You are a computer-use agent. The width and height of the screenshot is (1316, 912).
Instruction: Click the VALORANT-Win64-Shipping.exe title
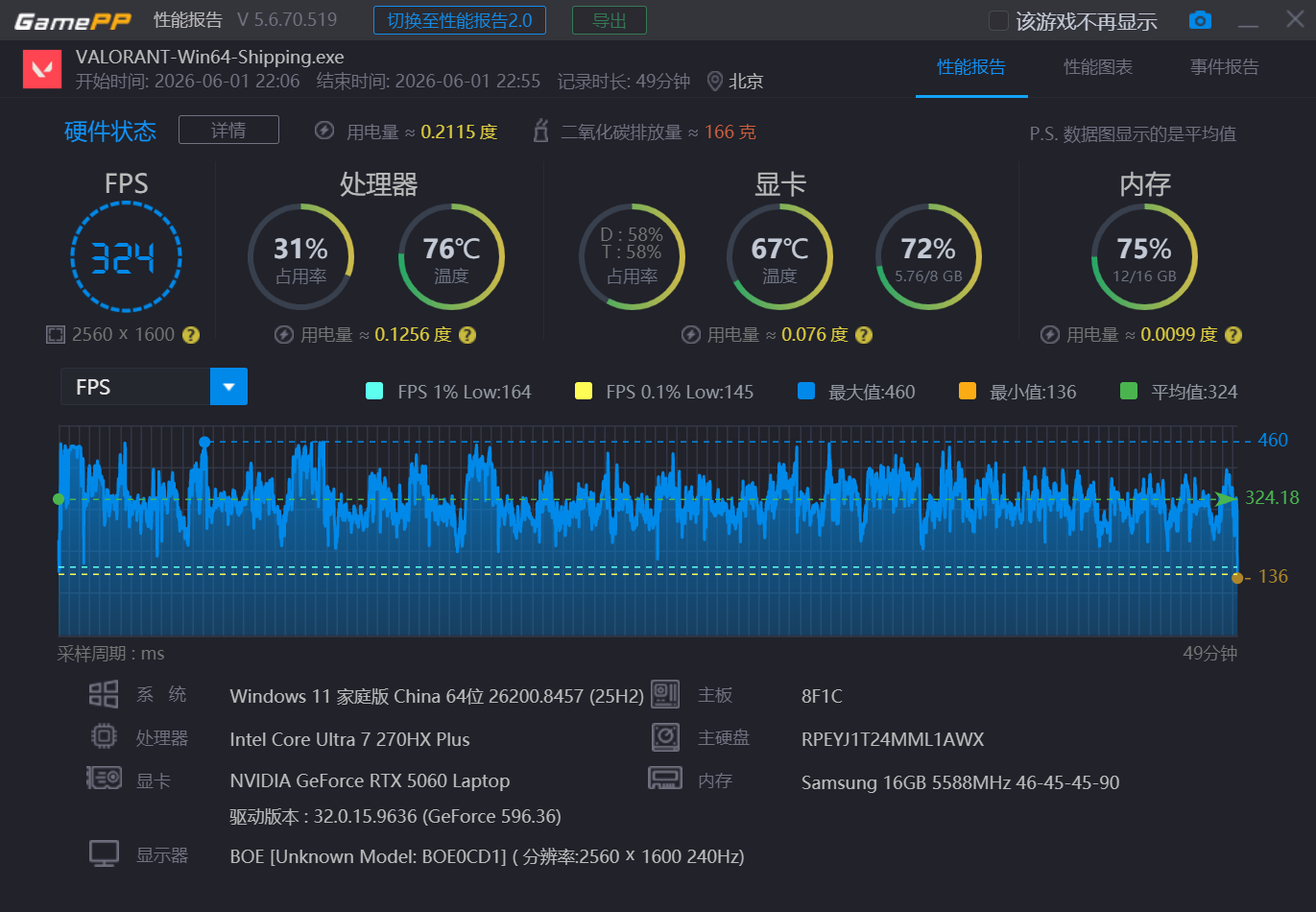pos(210,57)
